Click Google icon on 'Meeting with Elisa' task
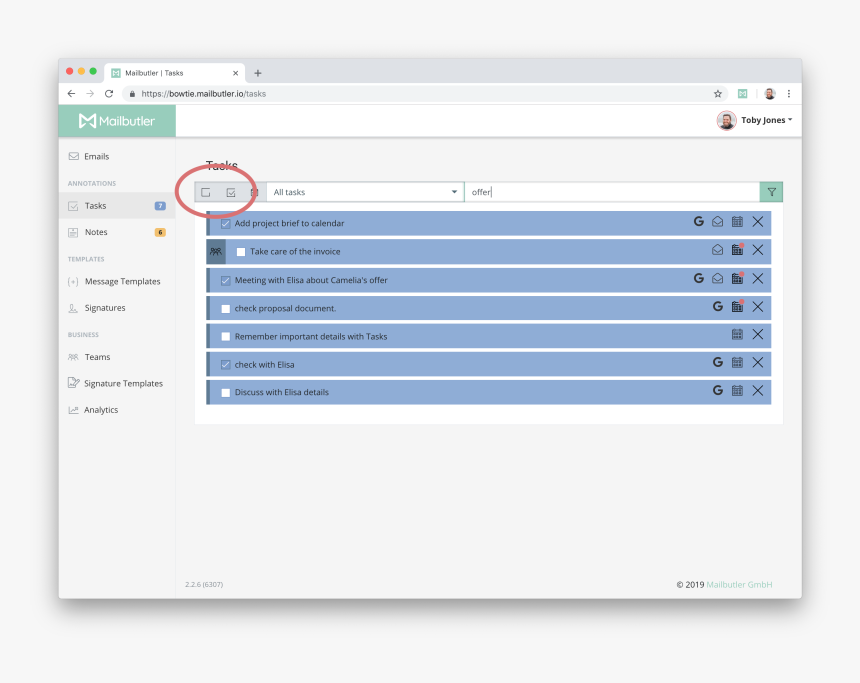The height and width of the screenshot is (683, 860). tap(699, 279)
